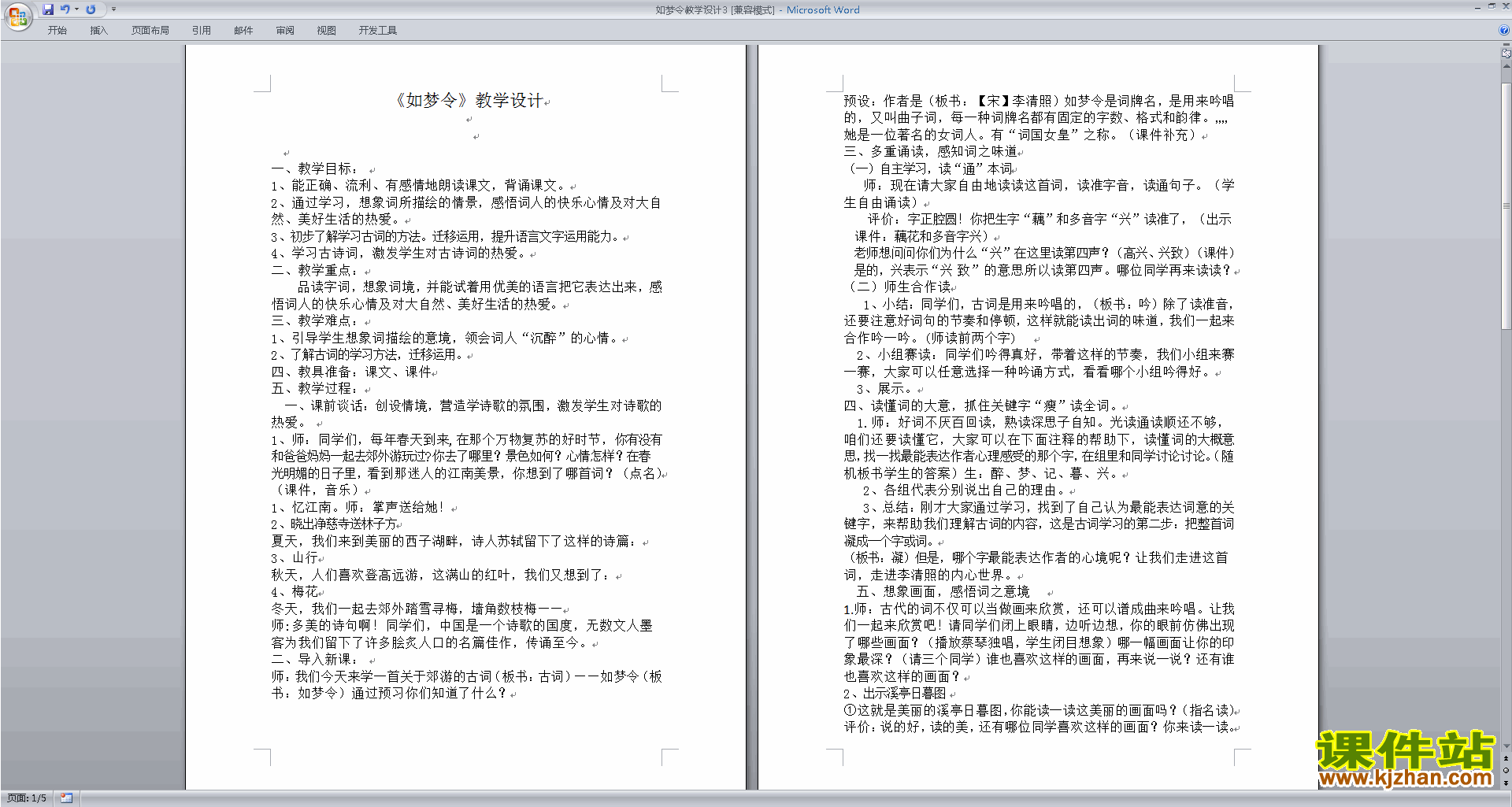Click the macro recording icon in status bar
The width and height of the screenshot is (1512, 807).
[66, 798]
